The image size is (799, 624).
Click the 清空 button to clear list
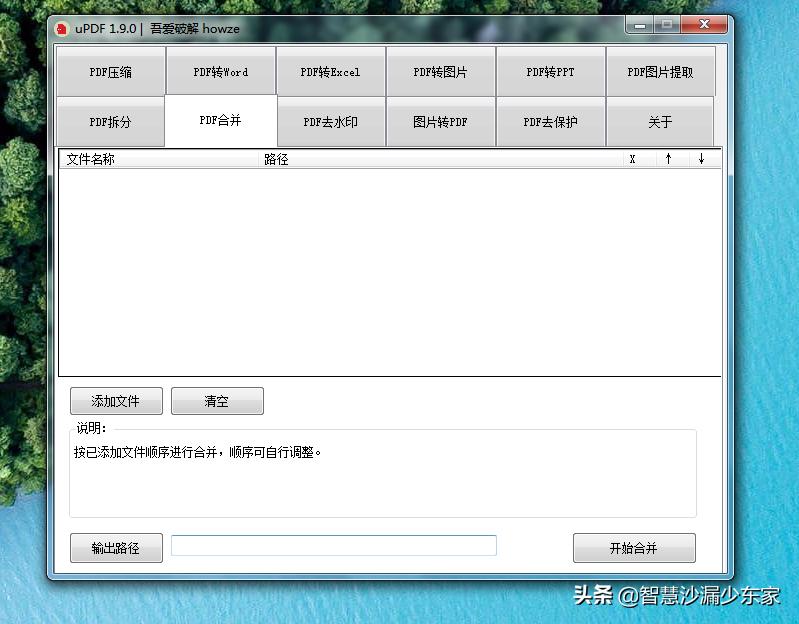217,401
